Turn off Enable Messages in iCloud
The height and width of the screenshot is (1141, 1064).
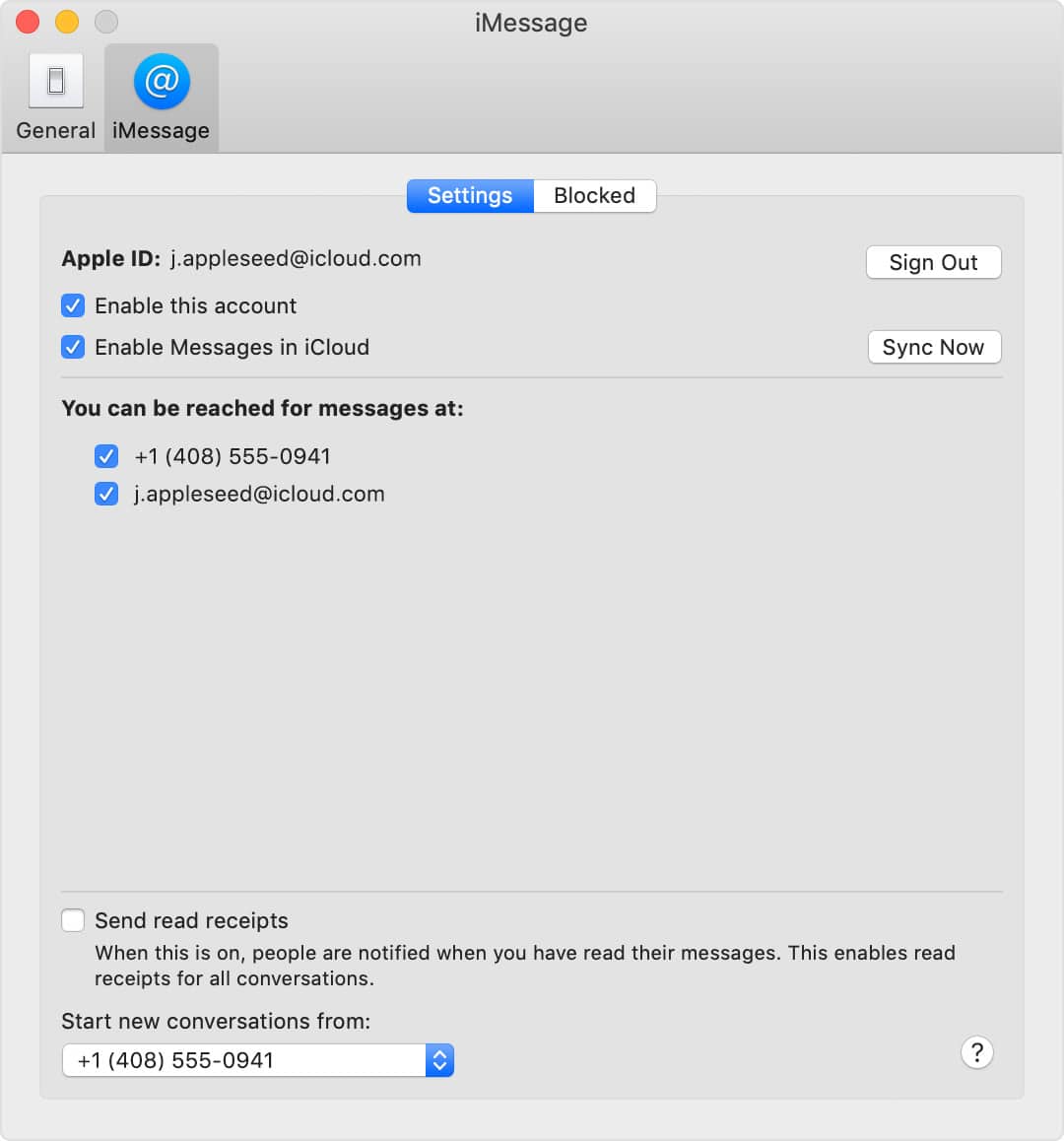pos(73,347)
